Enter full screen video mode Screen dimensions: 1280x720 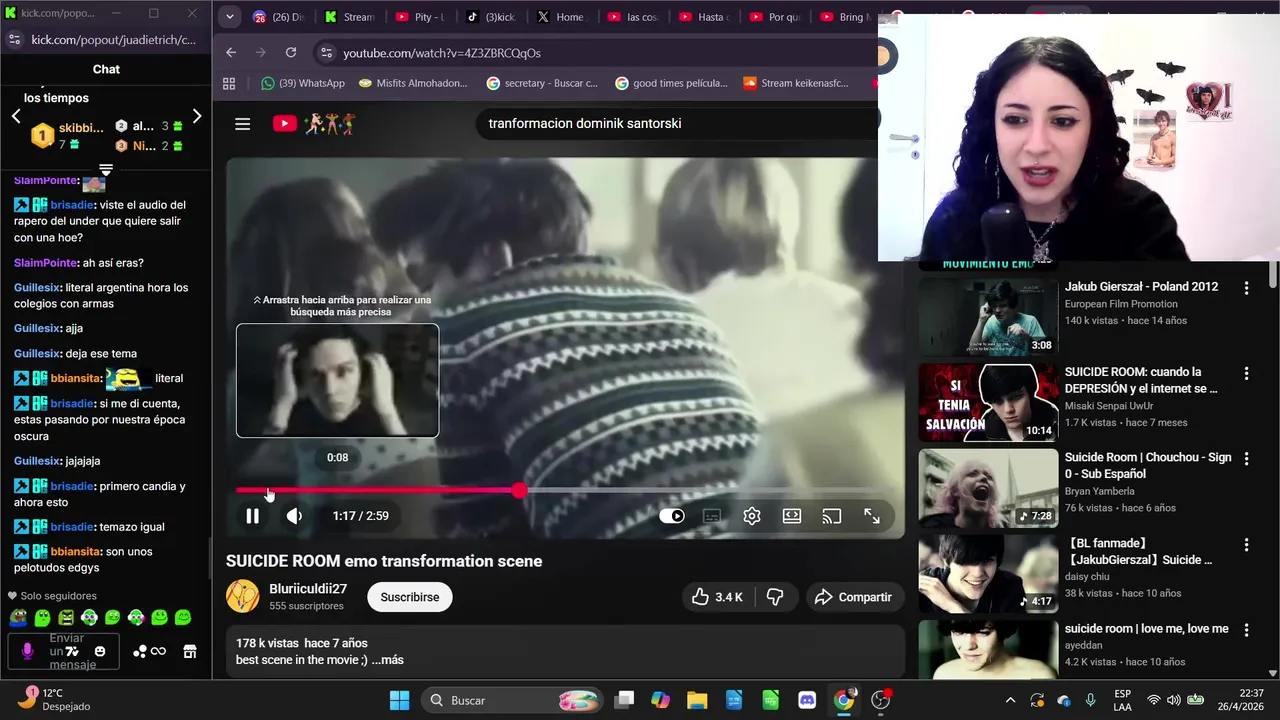(x=872, y=516)
